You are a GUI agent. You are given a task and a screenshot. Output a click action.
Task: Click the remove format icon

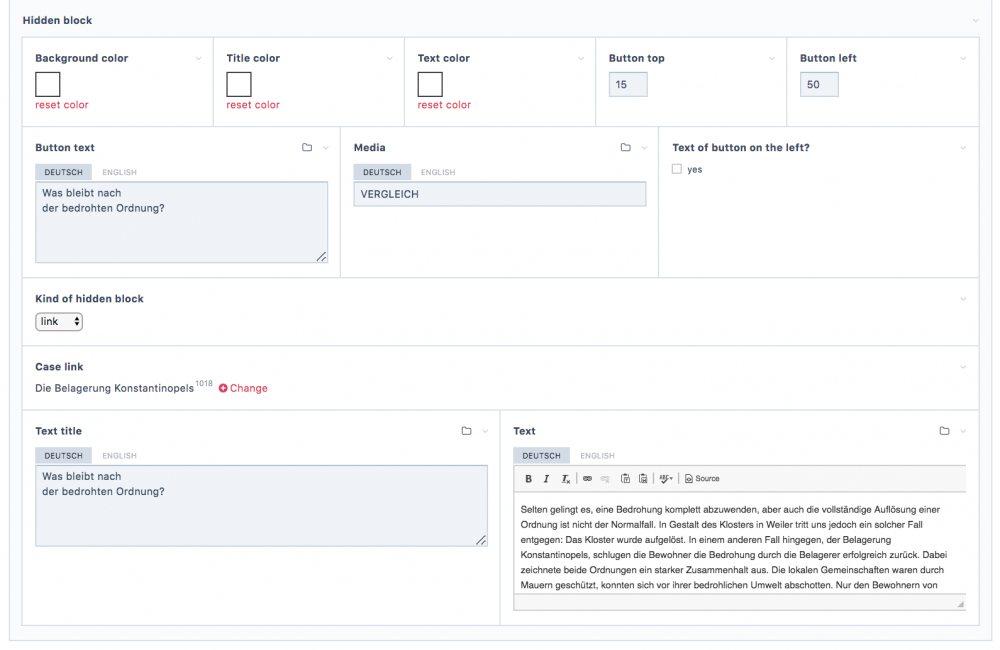coord(565,479)
